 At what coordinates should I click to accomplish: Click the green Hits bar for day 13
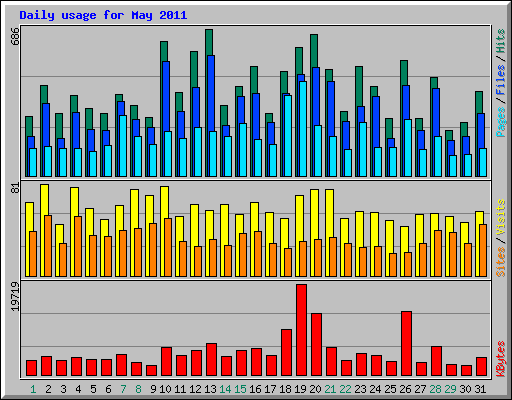209,42
